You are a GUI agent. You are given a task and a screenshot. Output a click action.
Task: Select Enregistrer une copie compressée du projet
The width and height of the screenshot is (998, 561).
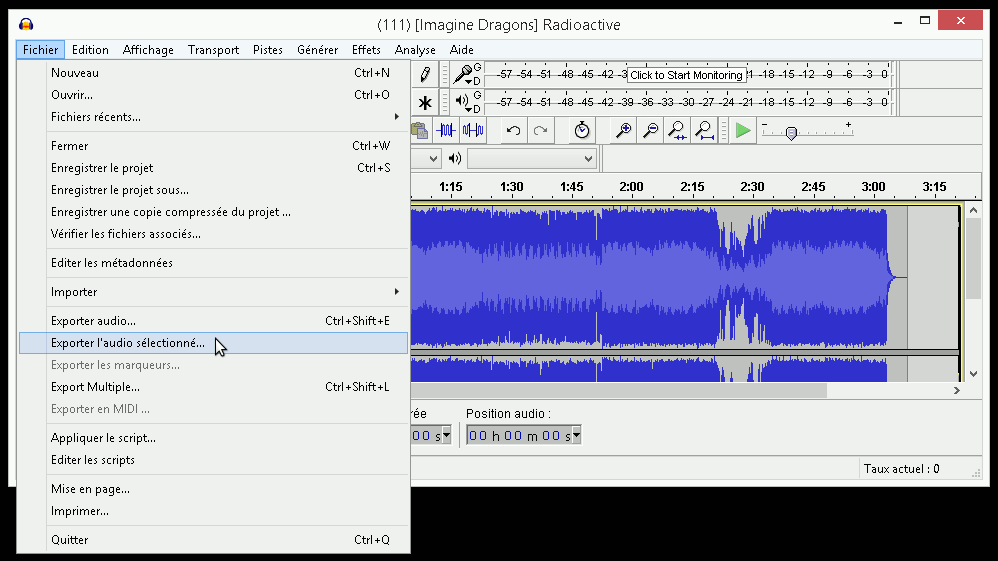pyautogui.click(x=213, y=212)
